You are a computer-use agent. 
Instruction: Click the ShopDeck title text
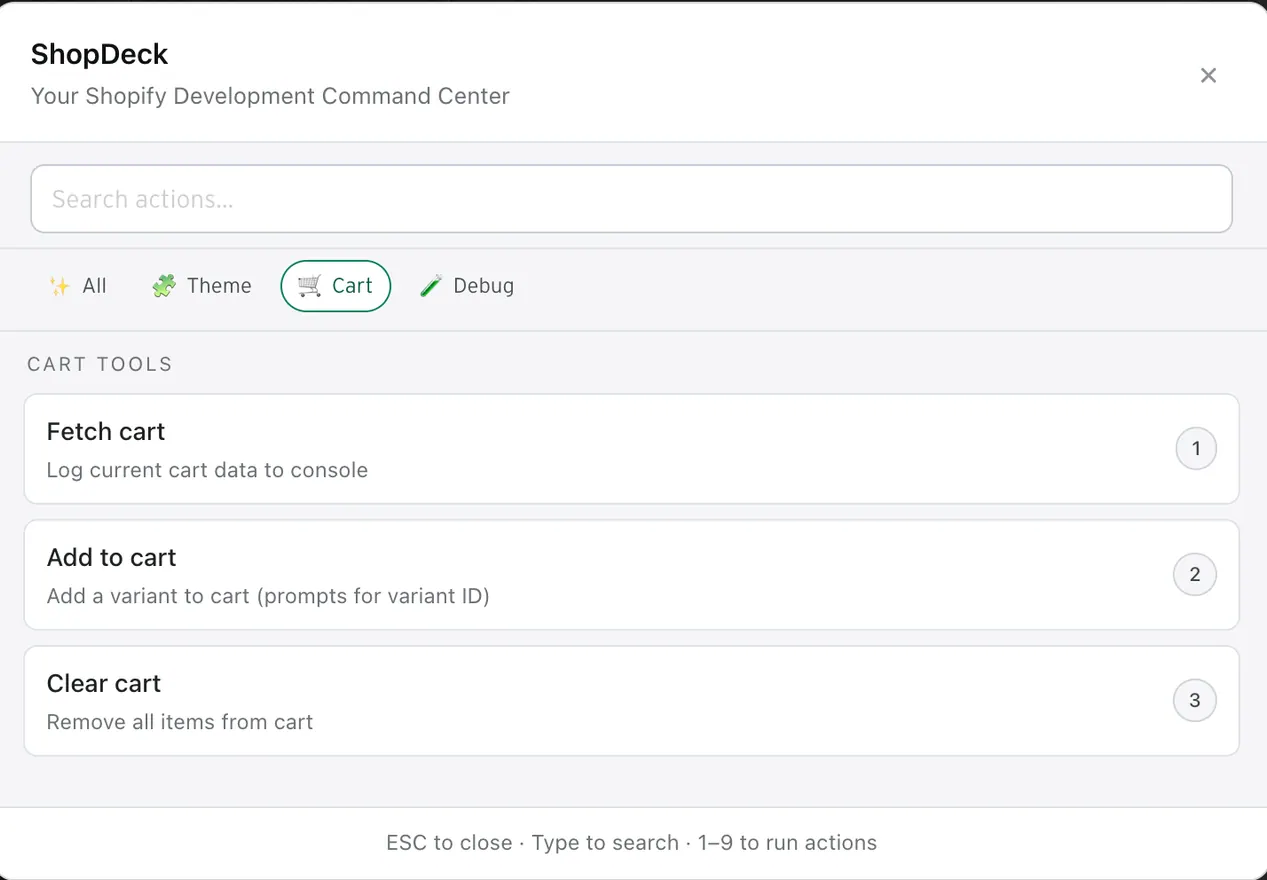(x=99, y=54)
